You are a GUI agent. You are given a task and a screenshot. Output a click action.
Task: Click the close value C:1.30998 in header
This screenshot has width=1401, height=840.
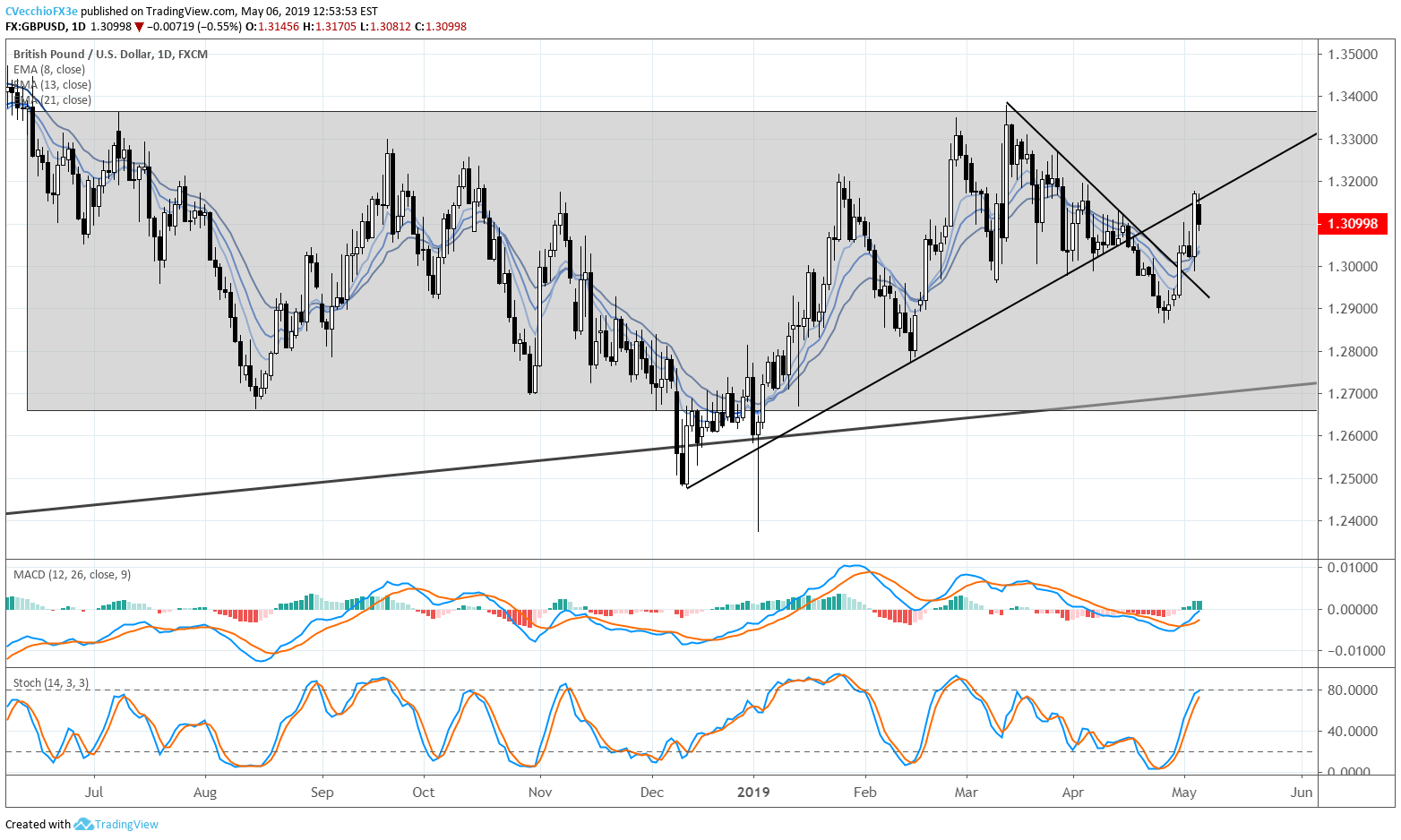point(441,27)
